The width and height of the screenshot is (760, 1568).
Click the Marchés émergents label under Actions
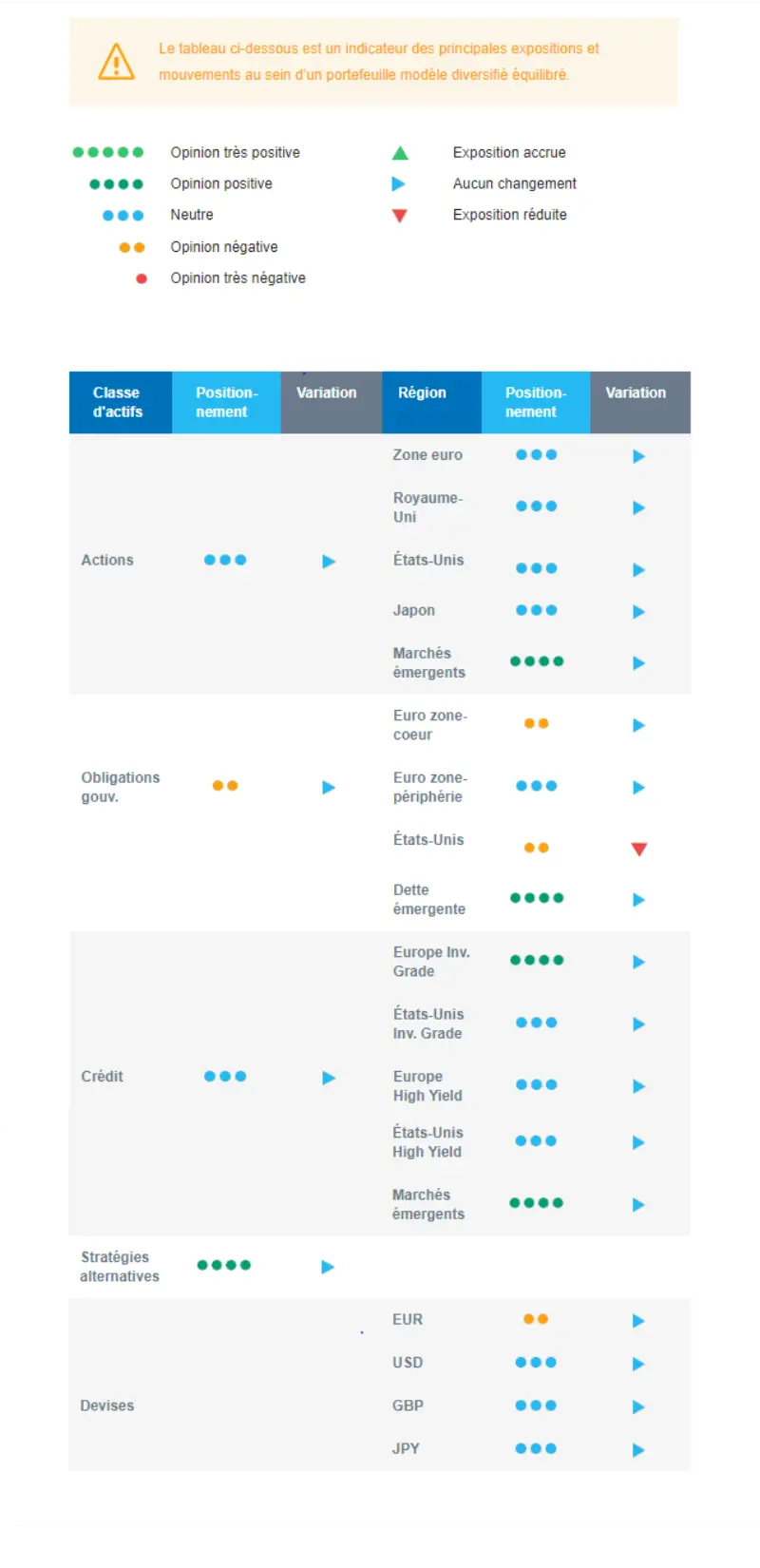click(x=429, y=663)
